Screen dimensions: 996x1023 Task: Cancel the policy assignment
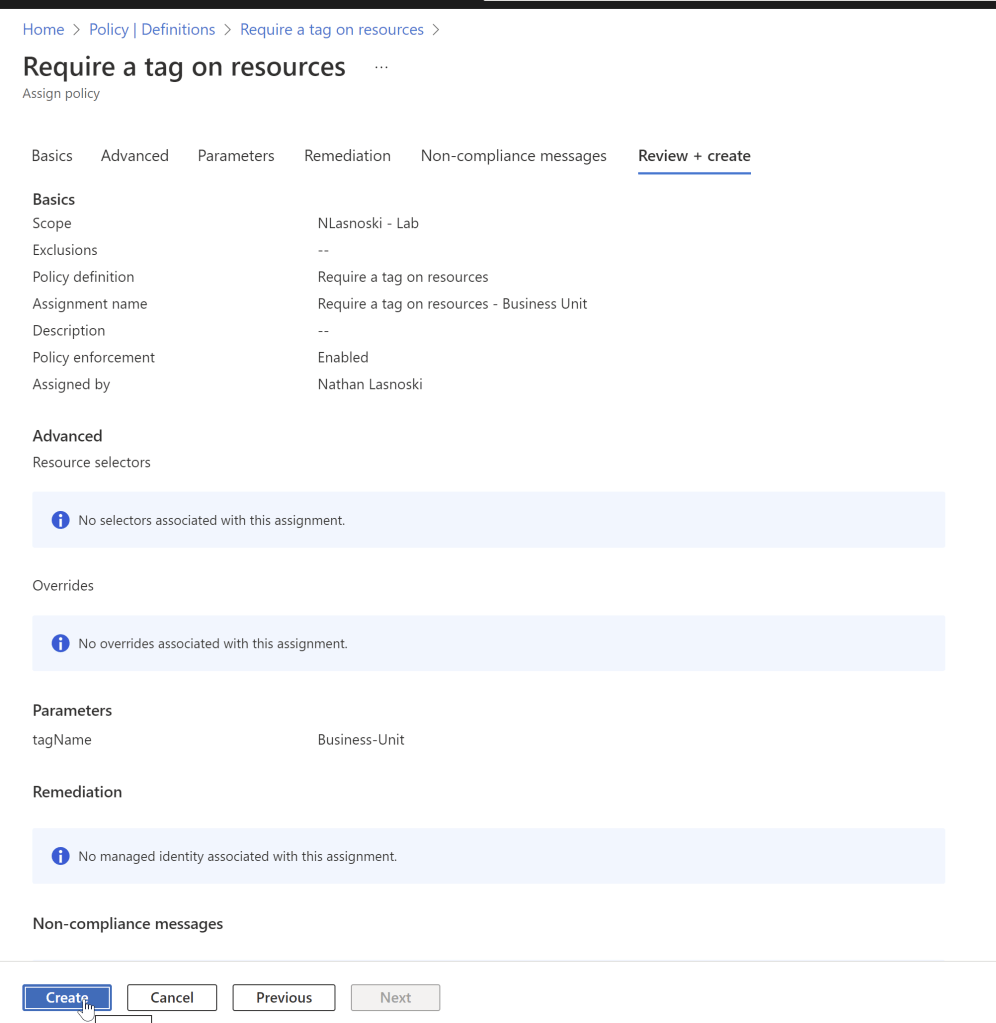point(171,997)
